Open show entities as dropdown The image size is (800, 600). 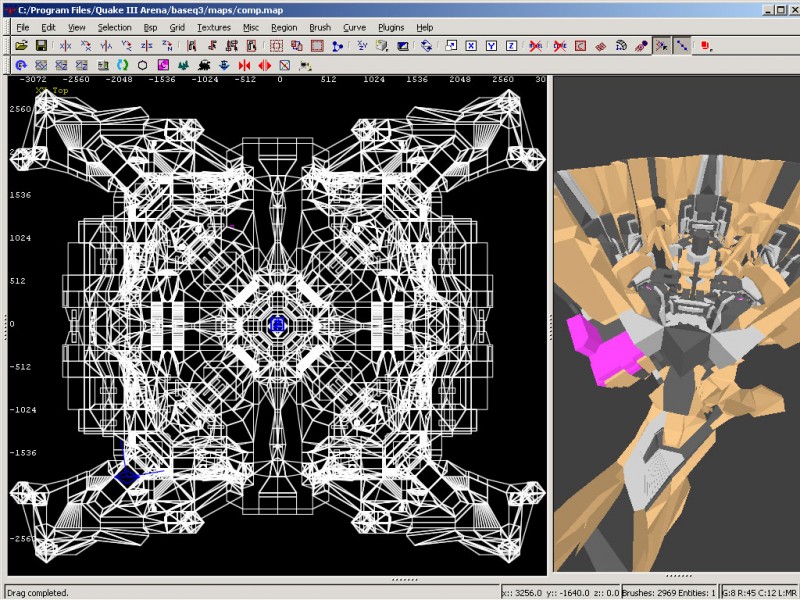(x=706, y=46)
